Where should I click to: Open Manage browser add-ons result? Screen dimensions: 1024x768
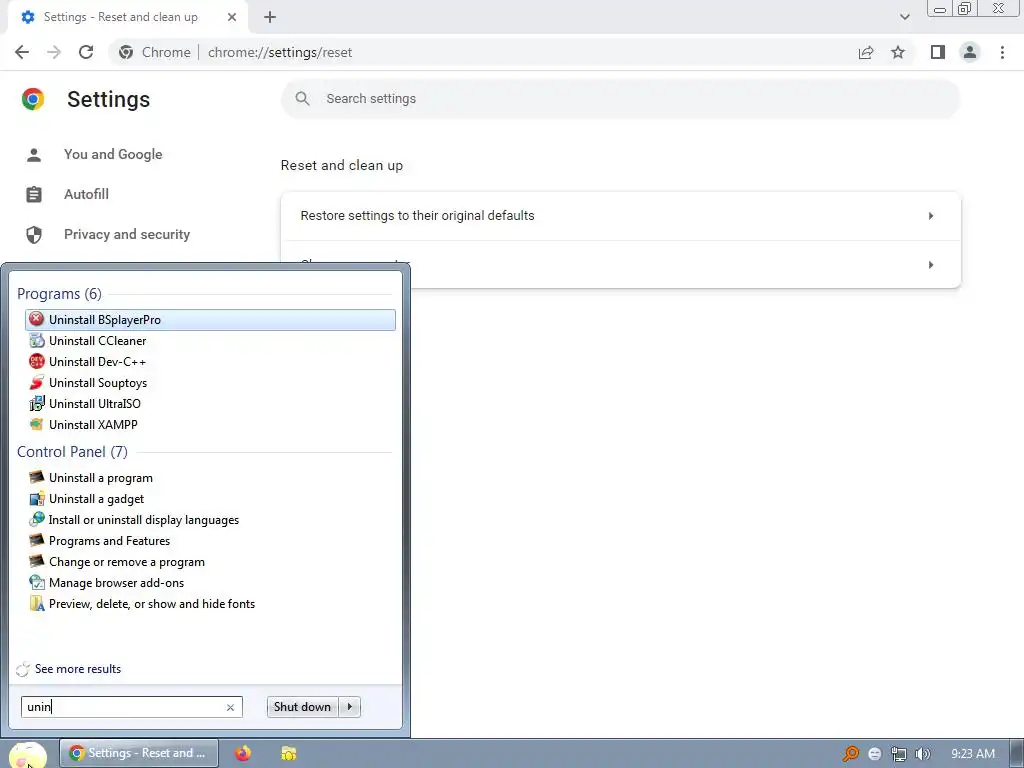click(210, 583)
